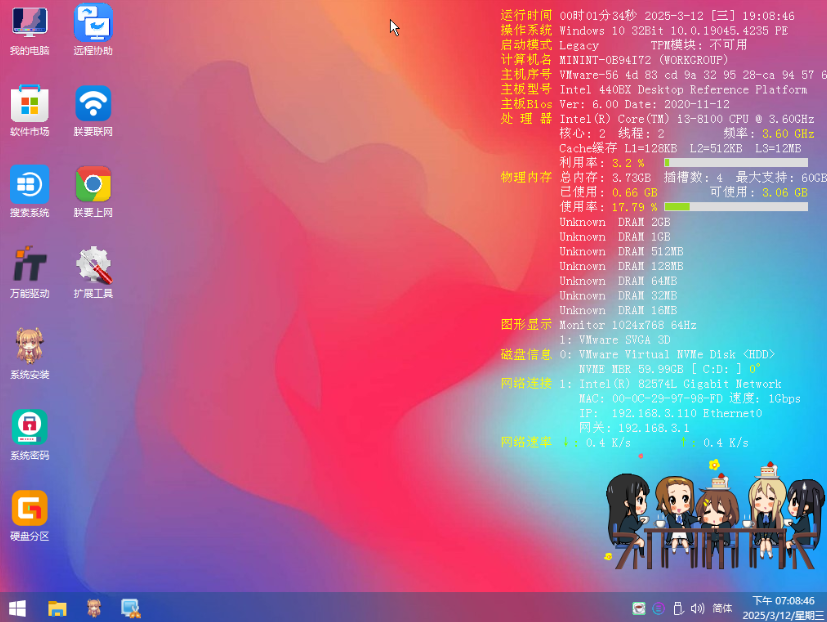Image resolution: width=827 pixels, height=622 pixels.
Task: Select the 联要联网 Wi-Fi icon
Action: [x=93, y=111]
